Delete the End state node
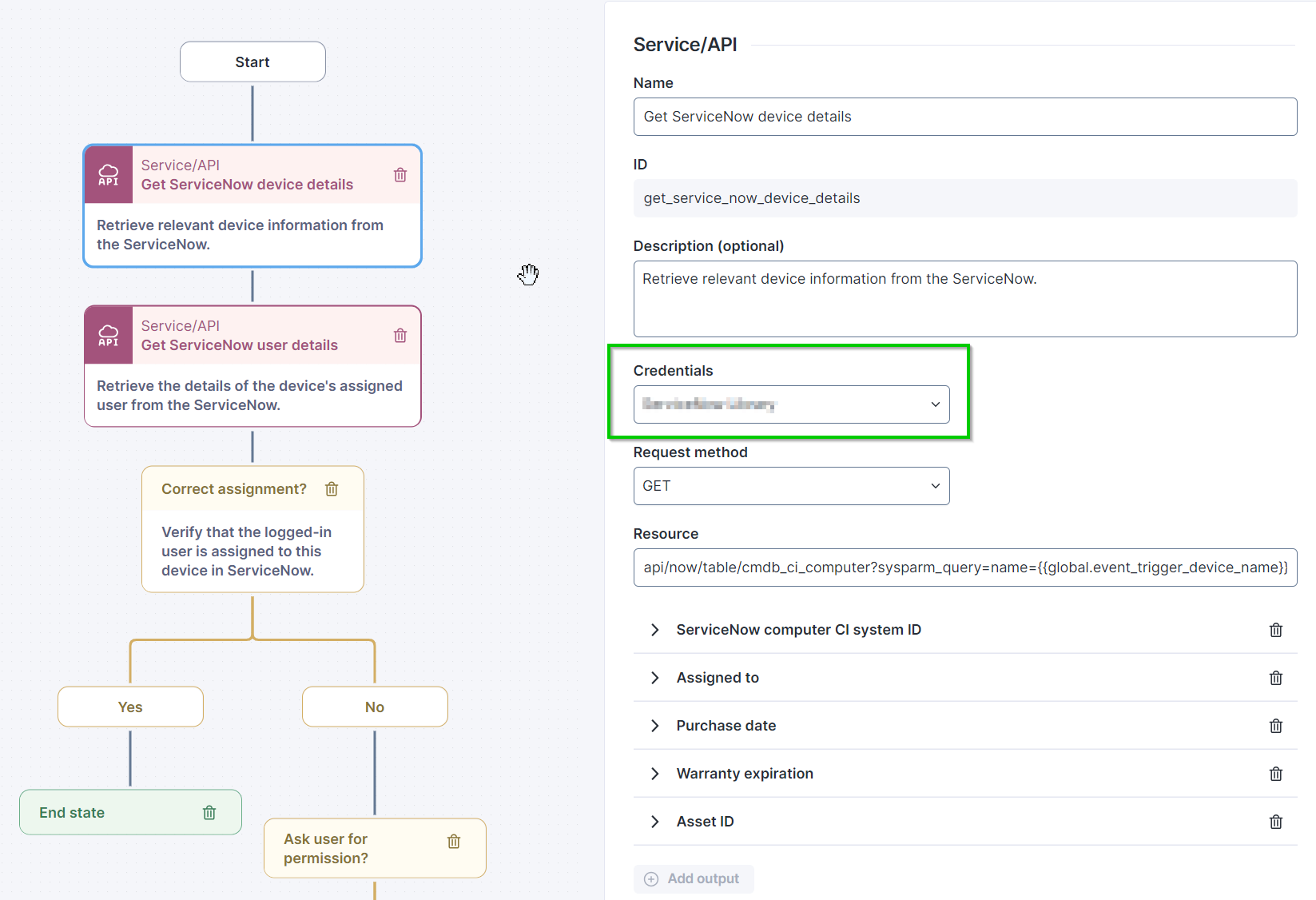This screenshot has width=1316, height=900. 209,812
